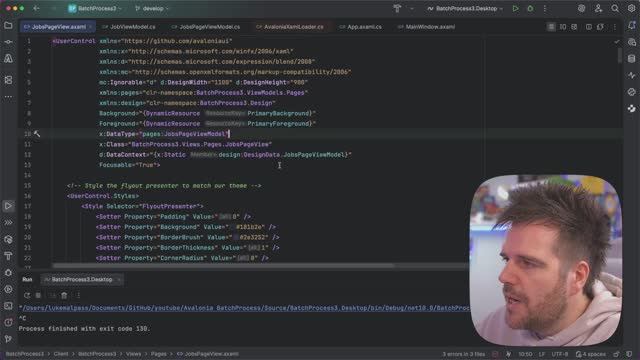Open the Explorer tool window folder icon
The image size is (640, 360).
point(8,25)
